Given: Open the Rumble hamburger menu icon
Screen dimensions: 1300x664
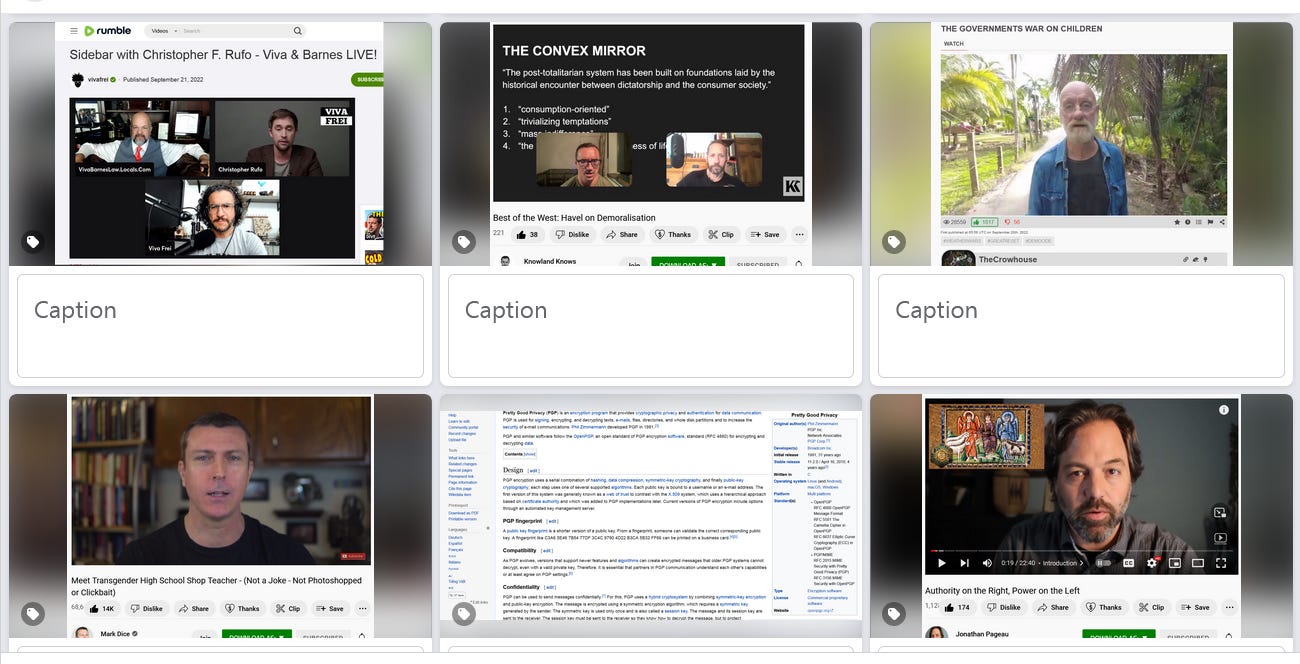Looking at the screenshot, I should click(x=74, y=31).
